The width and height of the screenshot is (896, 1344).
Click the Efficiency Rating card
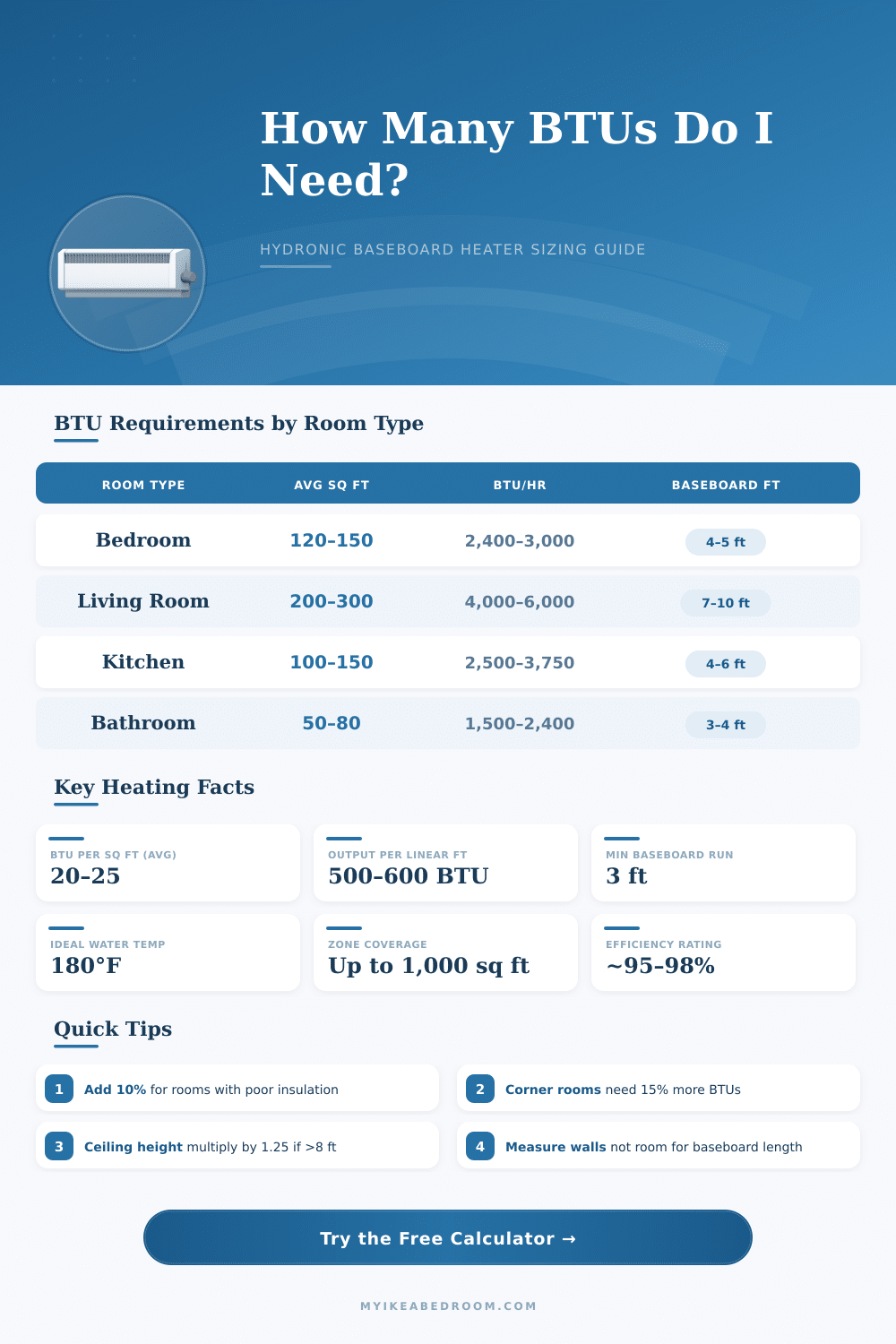pos(723,952)
